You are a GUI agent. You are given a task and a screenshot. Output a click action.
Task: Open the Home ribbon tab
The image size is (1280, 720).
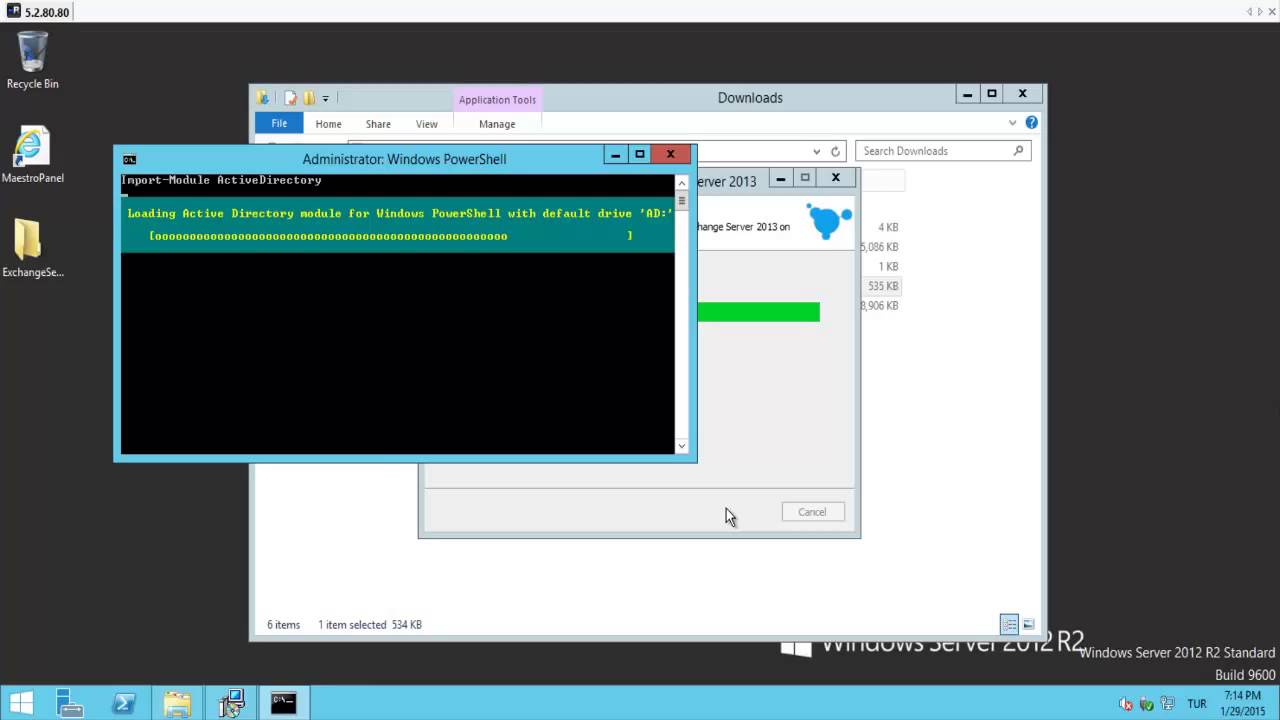click(x=328, y=124)
